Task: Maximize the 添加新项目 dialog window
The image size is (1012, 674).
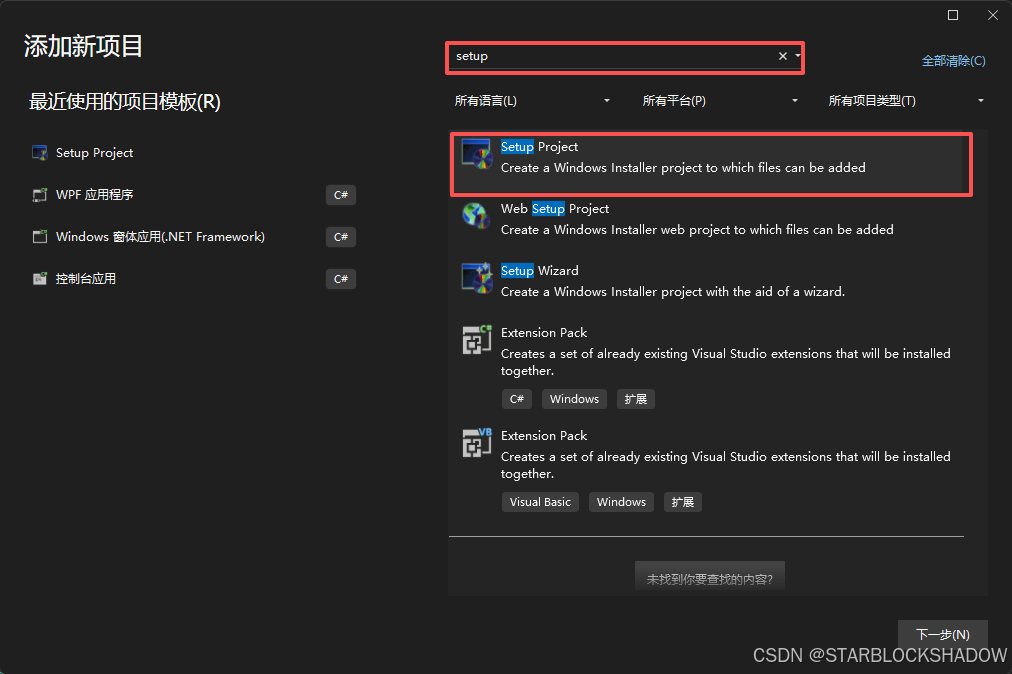Action: tap(953, 15)
